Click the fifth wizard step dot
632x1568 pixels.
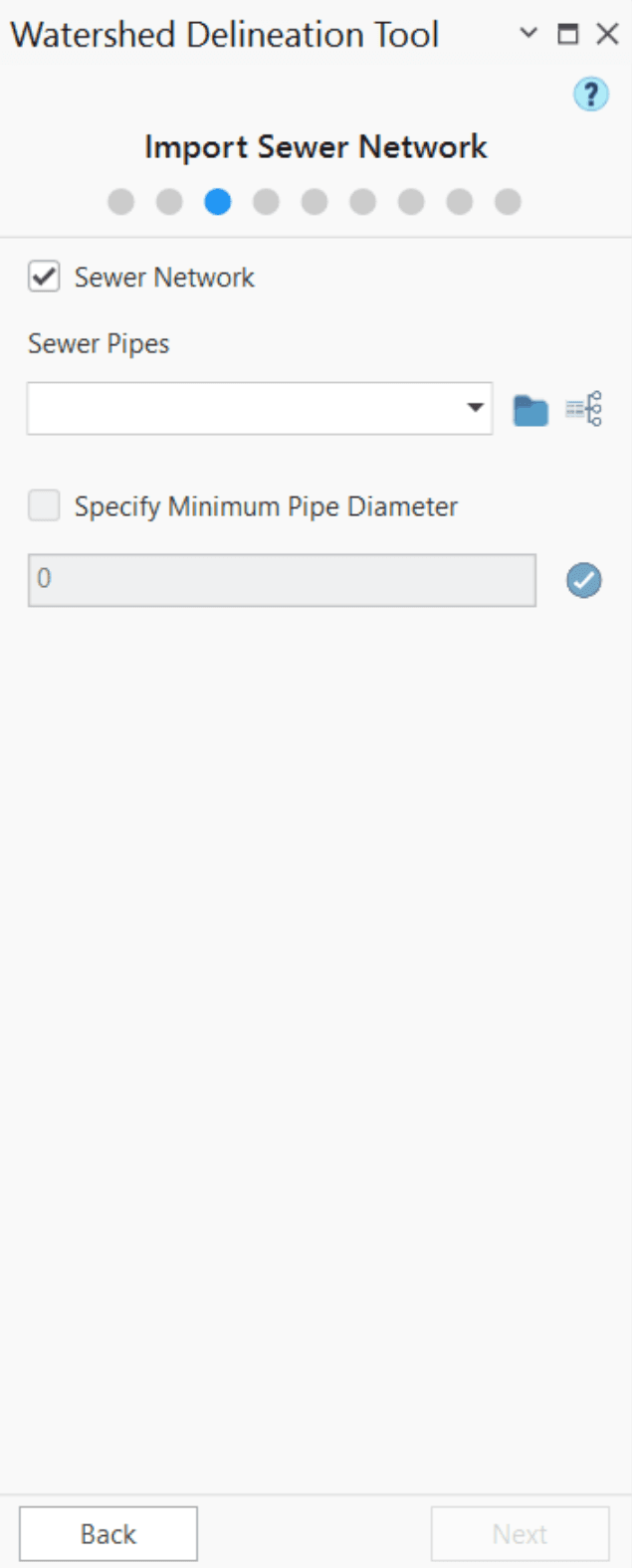(x=315, y=202)
